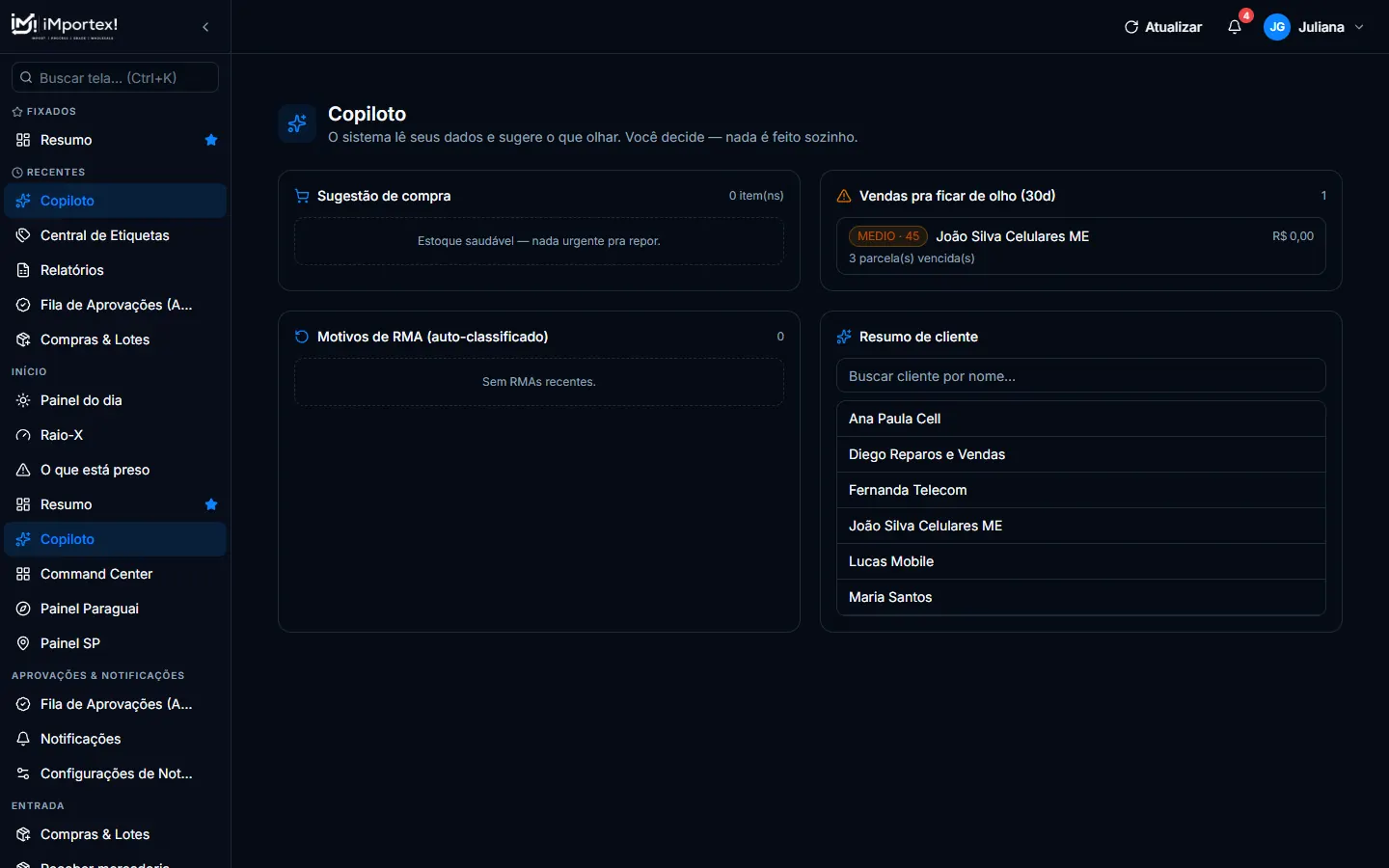
Task: Click the Vendas pra ficar de olho heading
Action: [957, 196]
